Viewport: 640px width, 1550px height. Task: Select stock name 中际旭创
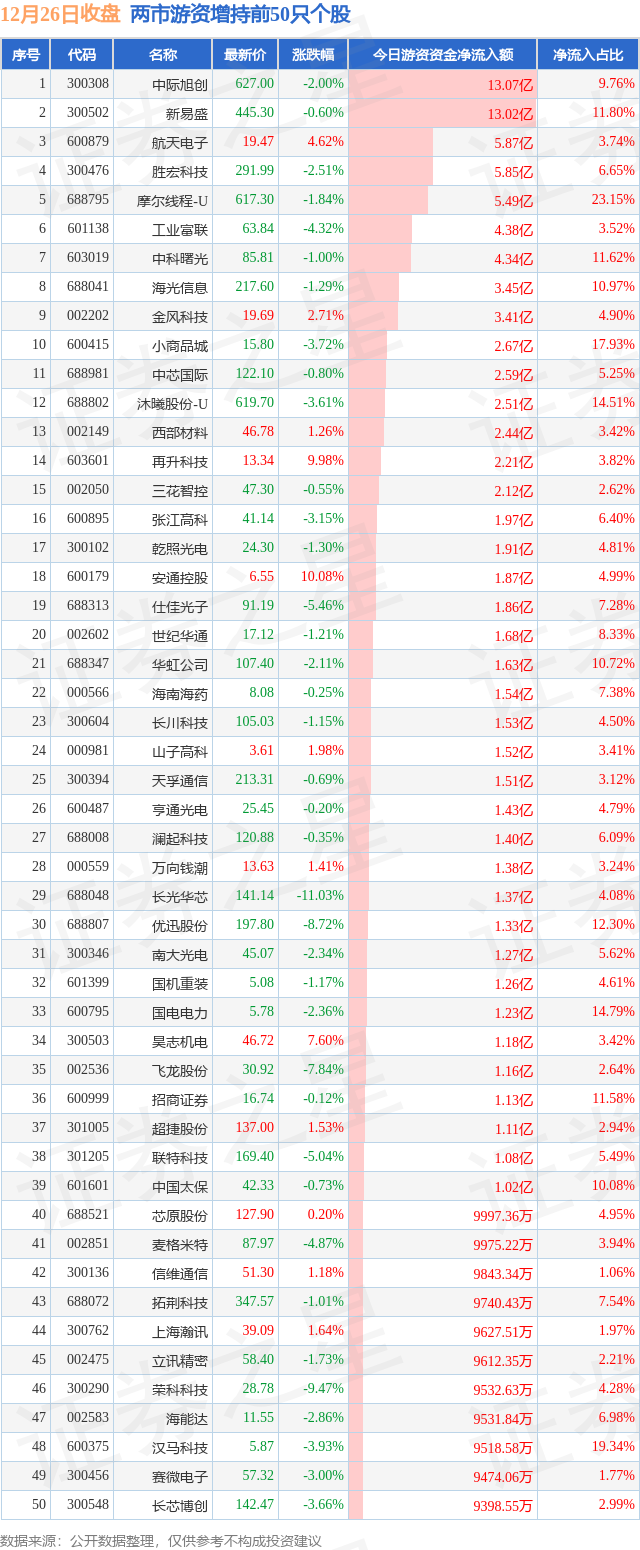pos(180,84)
